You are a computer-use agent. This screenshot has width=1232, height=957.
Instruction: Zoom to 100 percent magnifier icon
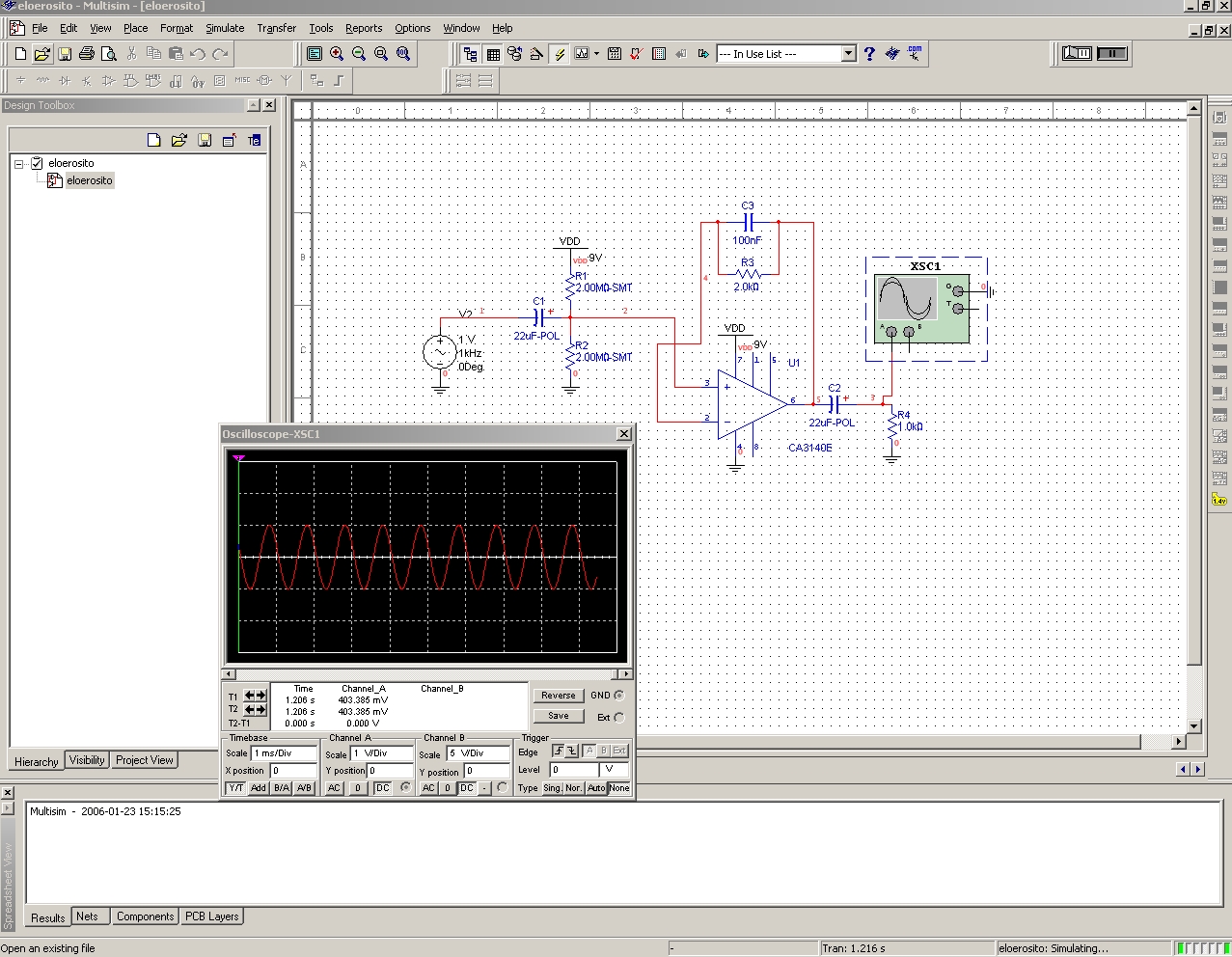click(403, 54)
